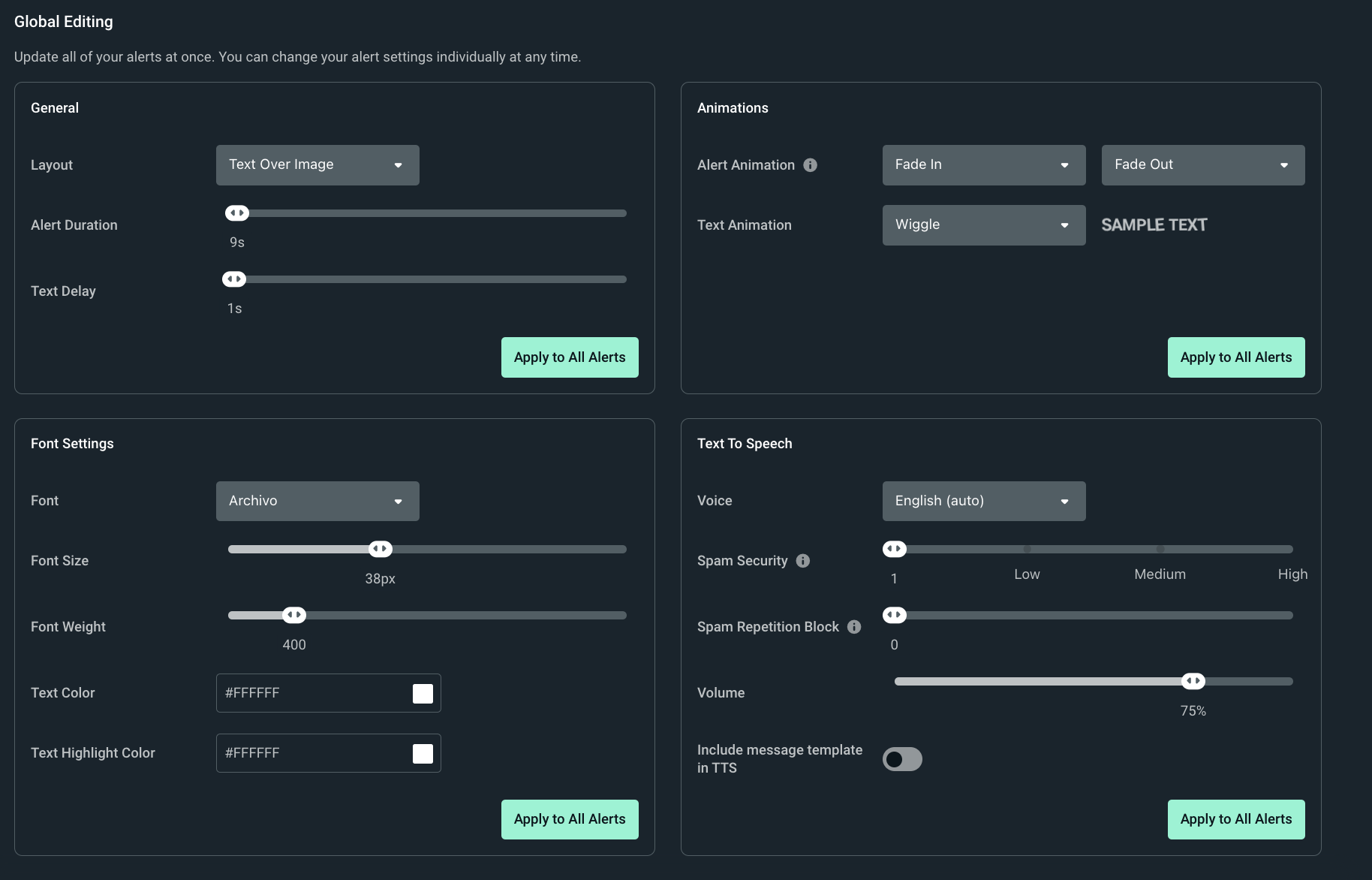Apply Text To Speech settings to all alerts
This screenshot has height=880, width=1372.
pos(1235,819)
